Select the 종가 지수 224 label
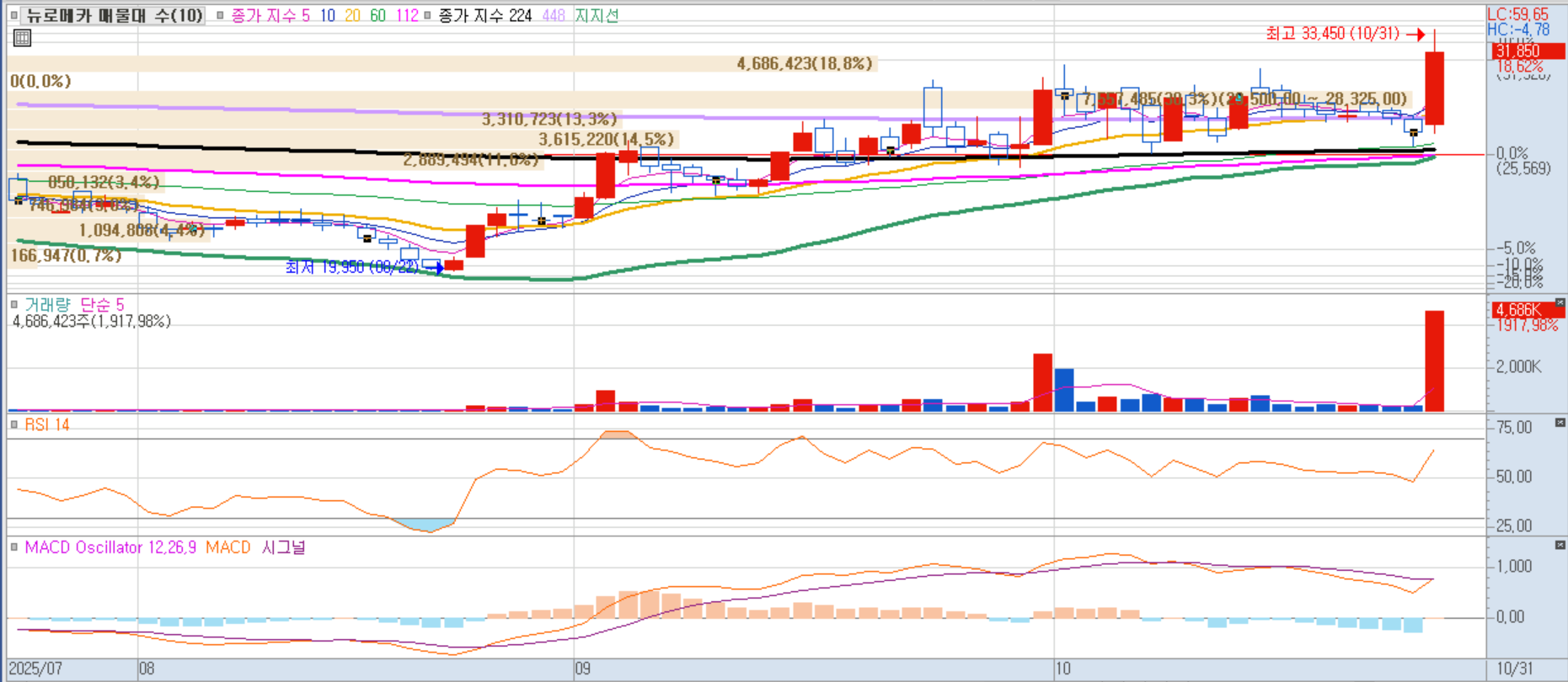 coord(484,15)
